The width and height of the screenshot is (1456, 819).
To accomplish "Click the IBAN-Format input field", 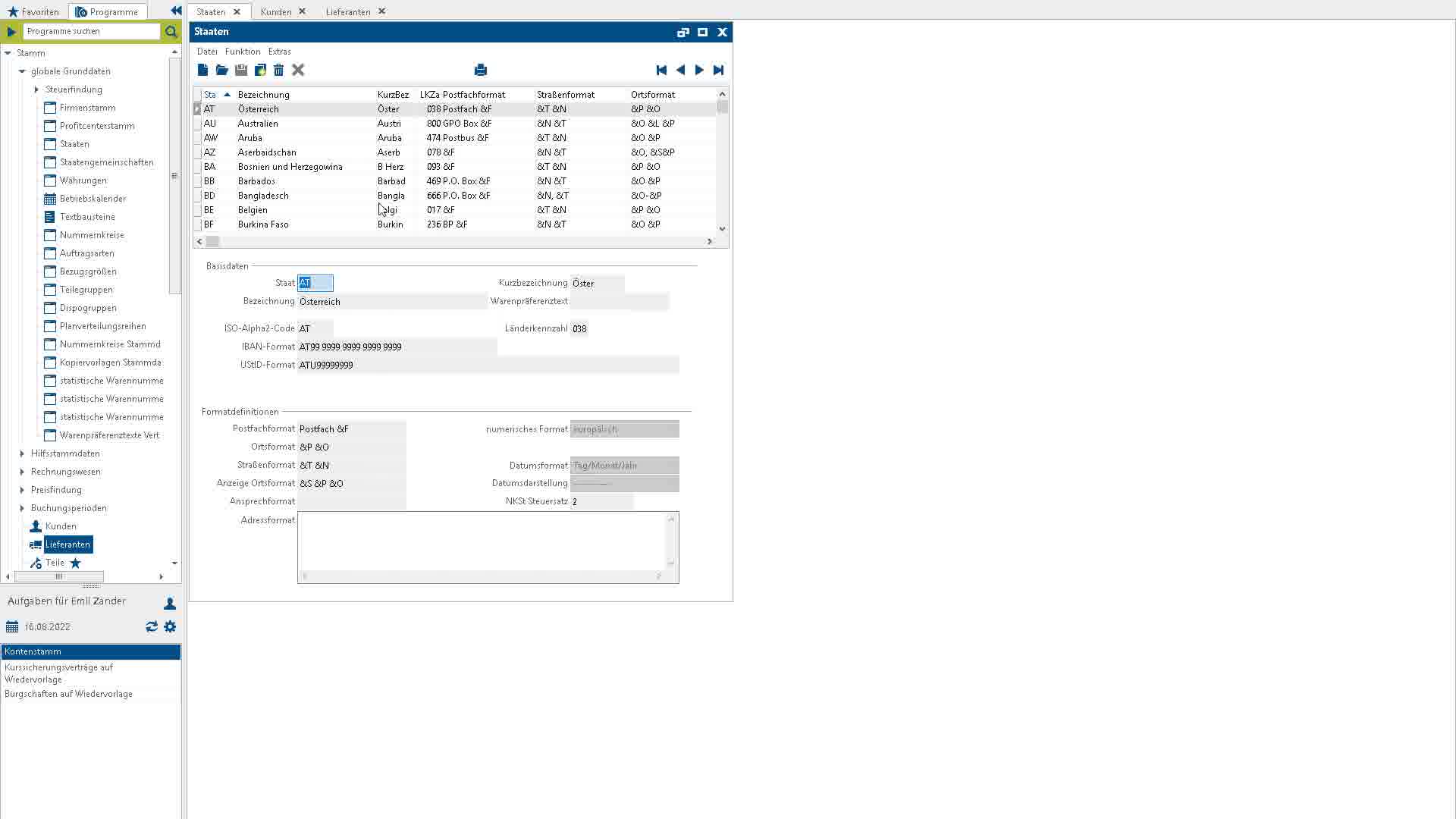I will (397, 347).
